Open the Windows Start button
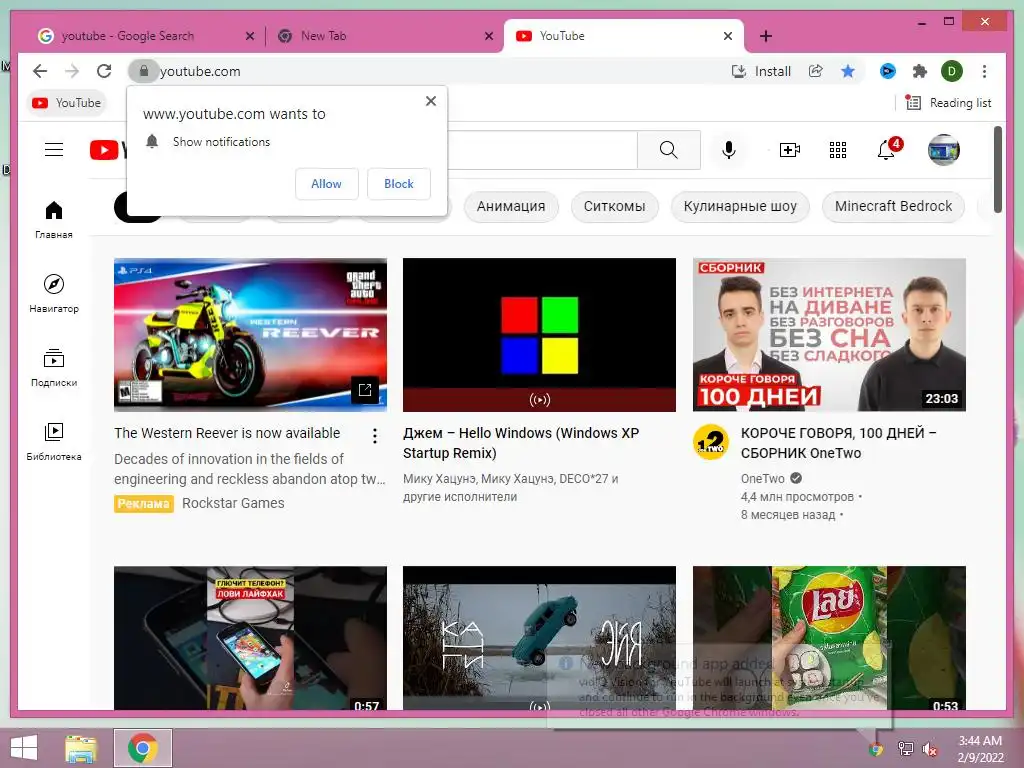The image size is (1024, 768). tap(24, 748)
